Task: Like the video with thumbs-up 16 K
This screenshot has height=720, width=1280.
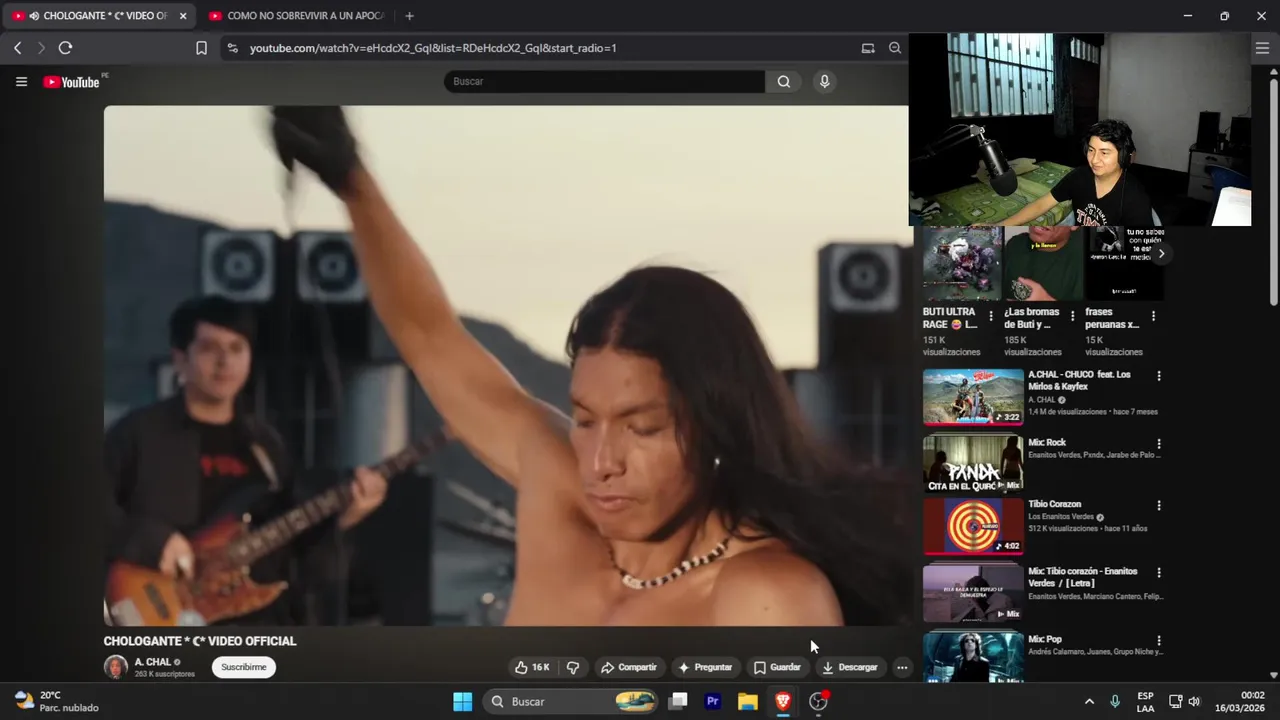Action: [532, 667]
